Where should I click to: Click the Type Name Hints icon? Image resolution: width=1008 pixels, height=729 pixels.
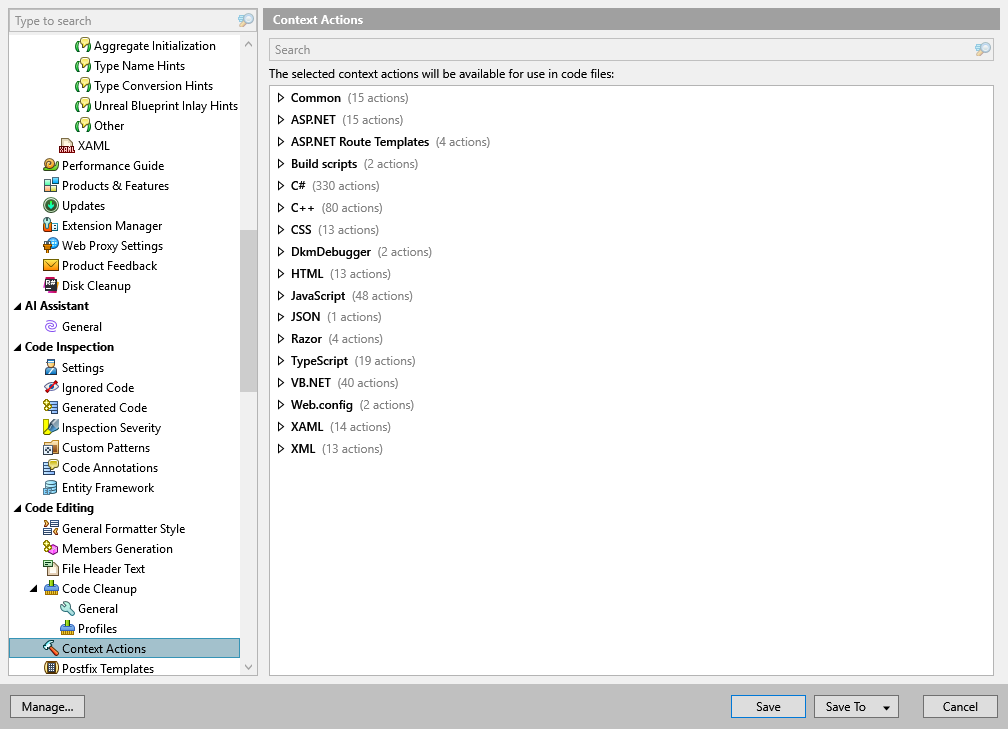tap(82, 66)
